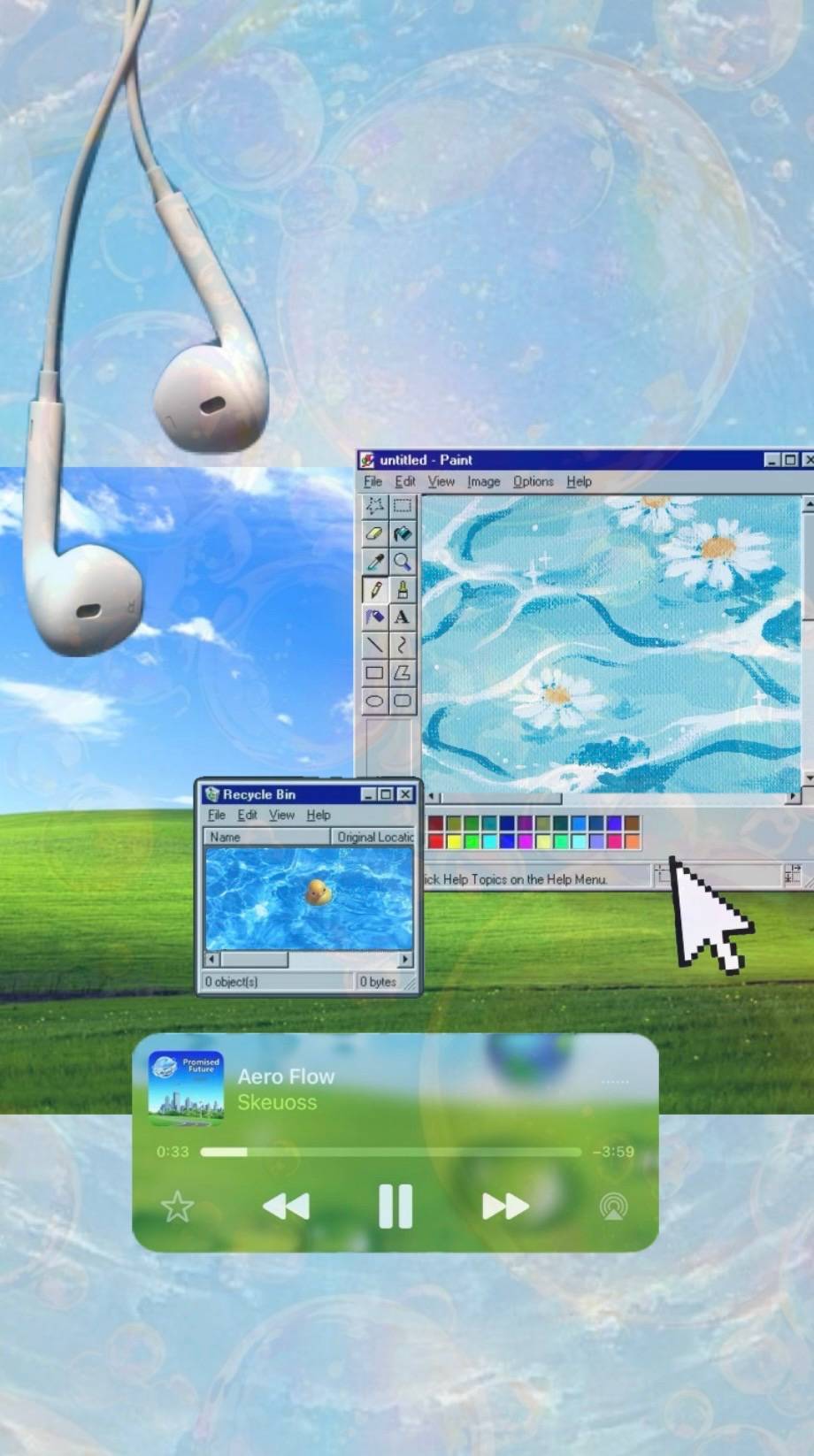Pick the maroon dark red swatch

[x=435, y=824]
